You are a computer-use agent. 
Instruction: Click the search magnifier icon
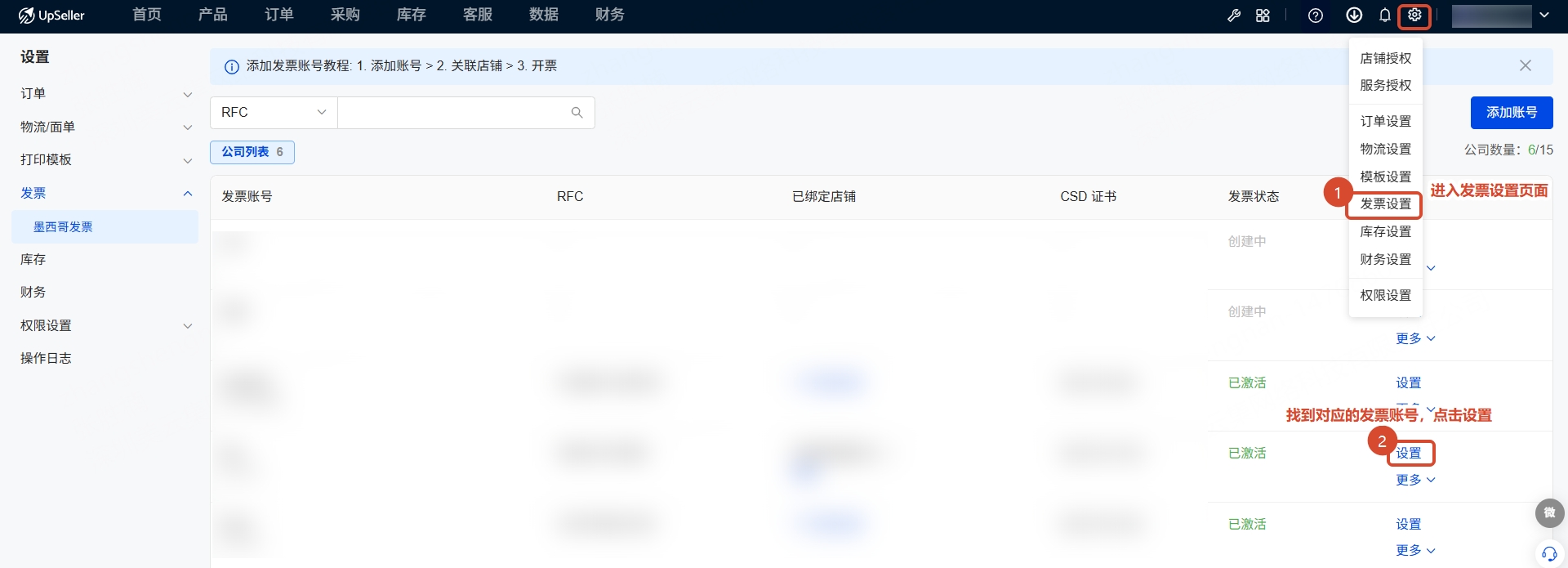click(x=577, y=113)
